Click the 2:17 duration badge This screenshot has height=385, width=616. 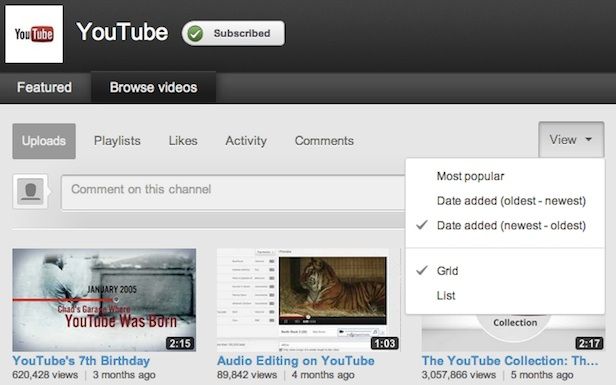point(589,343)
